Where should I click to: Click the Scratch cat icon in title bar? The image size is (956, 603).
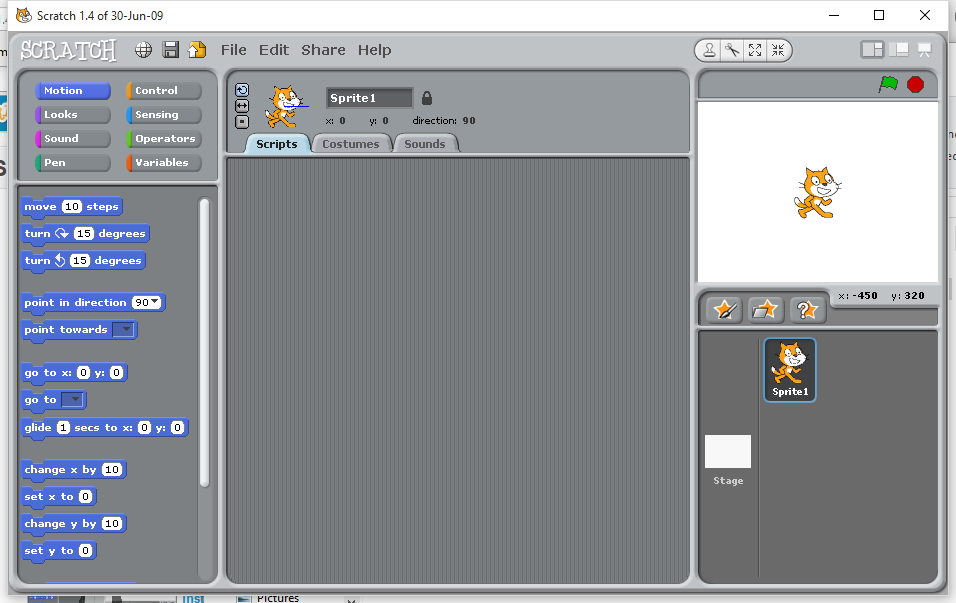click(x=24, y=15)
